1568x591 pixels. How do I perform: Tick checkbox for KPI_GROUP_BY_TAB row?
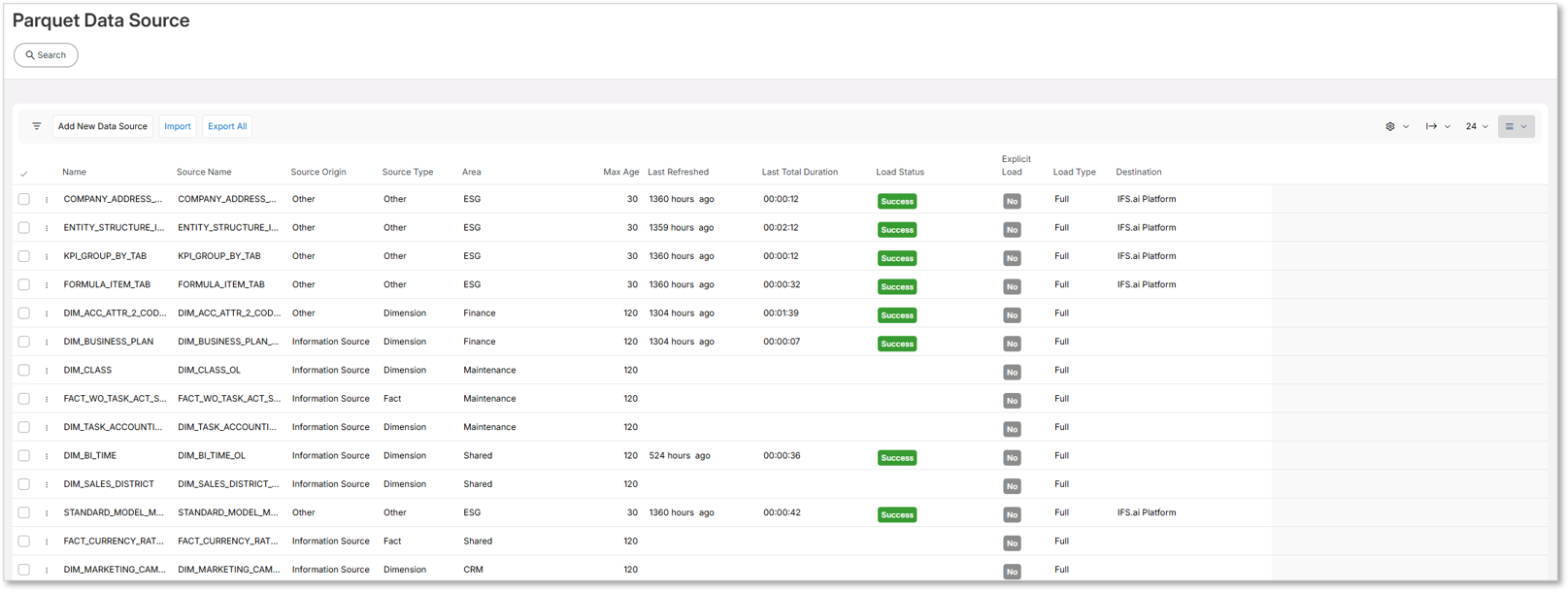(x=24, y=256)
